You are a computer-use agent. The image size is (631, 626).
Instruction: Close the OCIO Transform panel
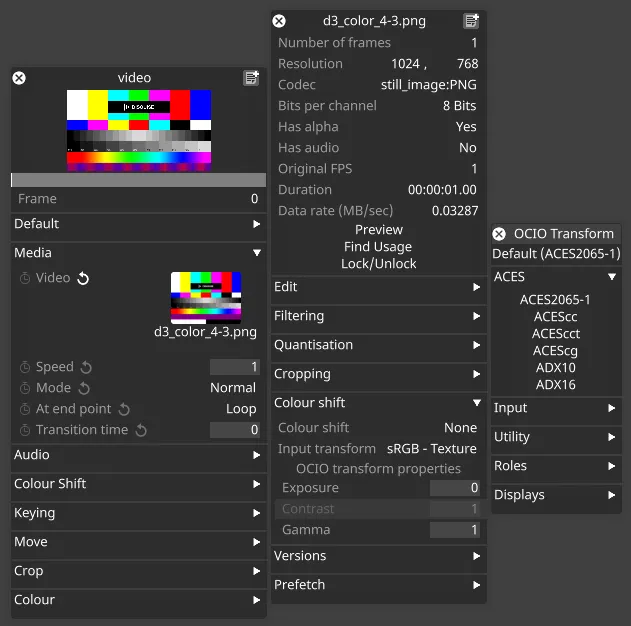point(499,234)
